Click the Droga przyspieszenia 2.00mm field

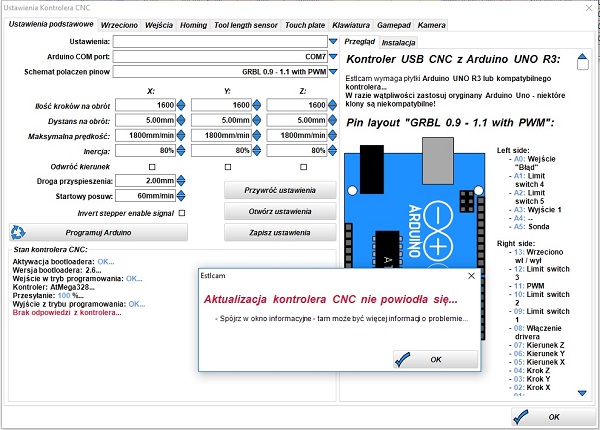tap(145, 181)
